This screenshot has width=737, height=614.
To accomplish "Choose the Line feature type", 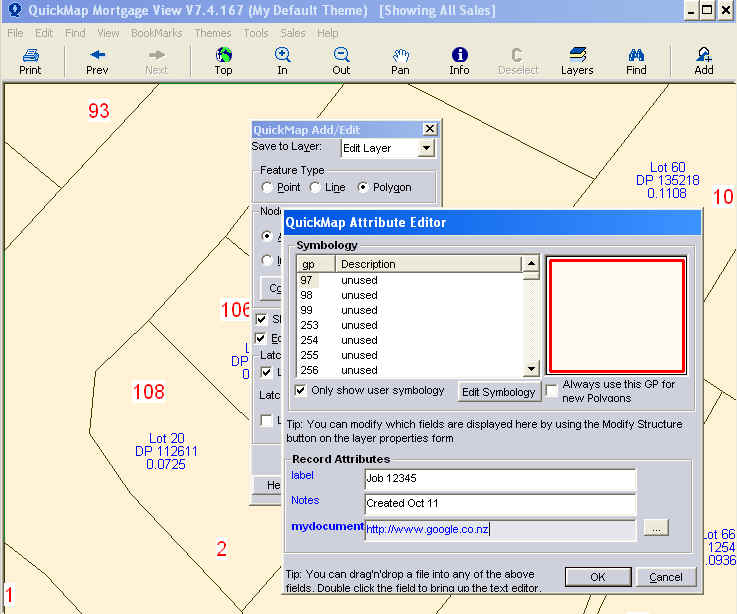I will coord(315,188).
